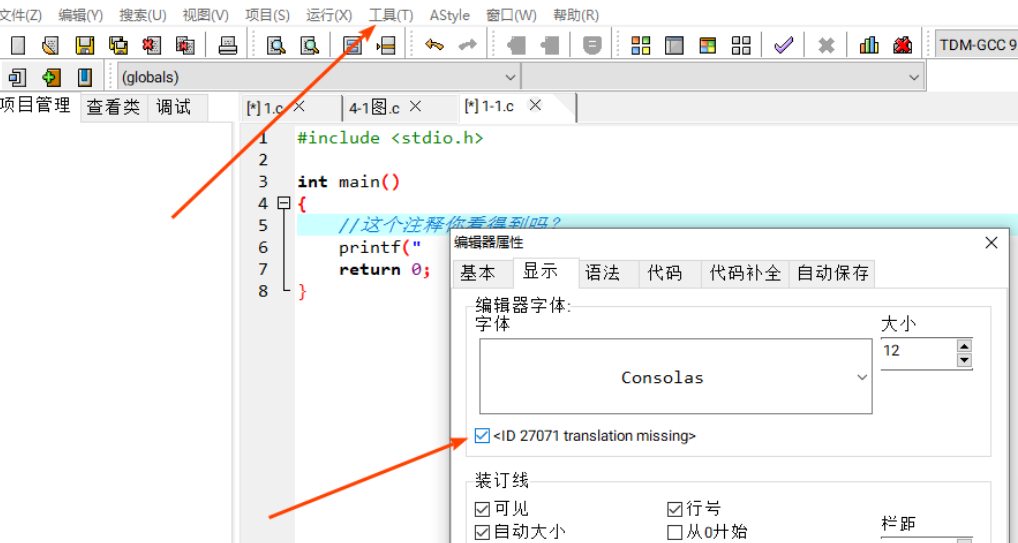Click the Syntax Check purple checkmark icon
Viewport: 1018px width, 543px height.
[784, 45]
